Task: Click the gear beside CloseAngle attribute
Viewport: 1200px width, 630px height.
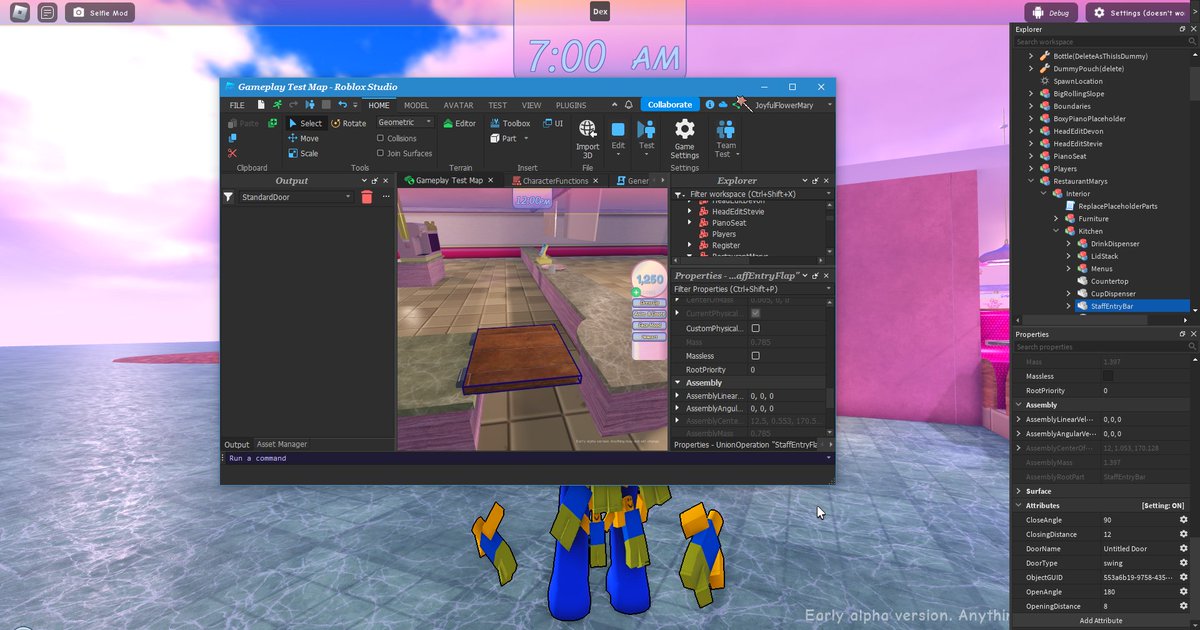Action: tap(1183, 520)
